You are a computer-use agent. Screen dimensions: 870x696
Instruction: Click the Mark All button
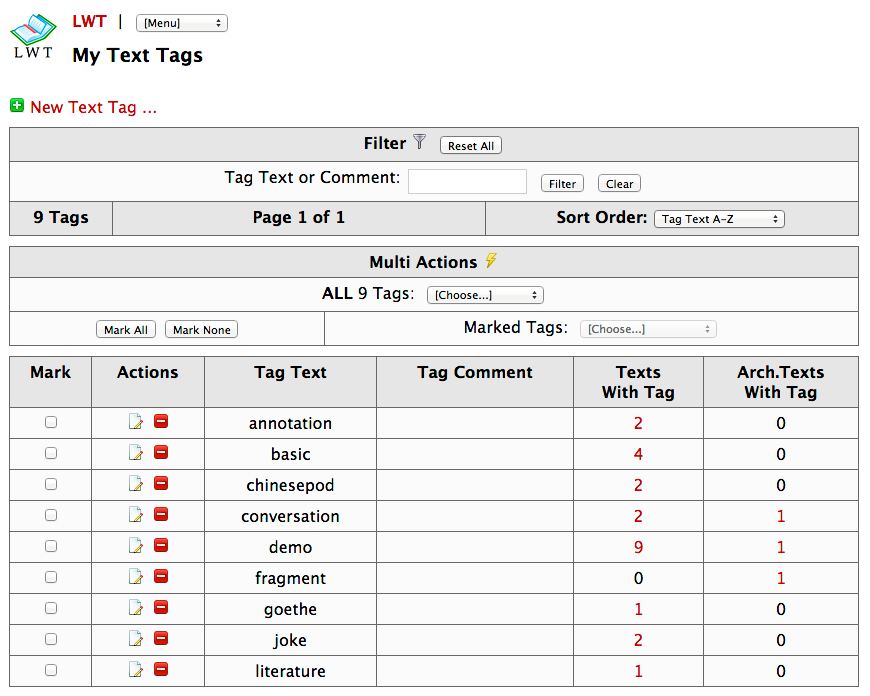tap(126, 330)
